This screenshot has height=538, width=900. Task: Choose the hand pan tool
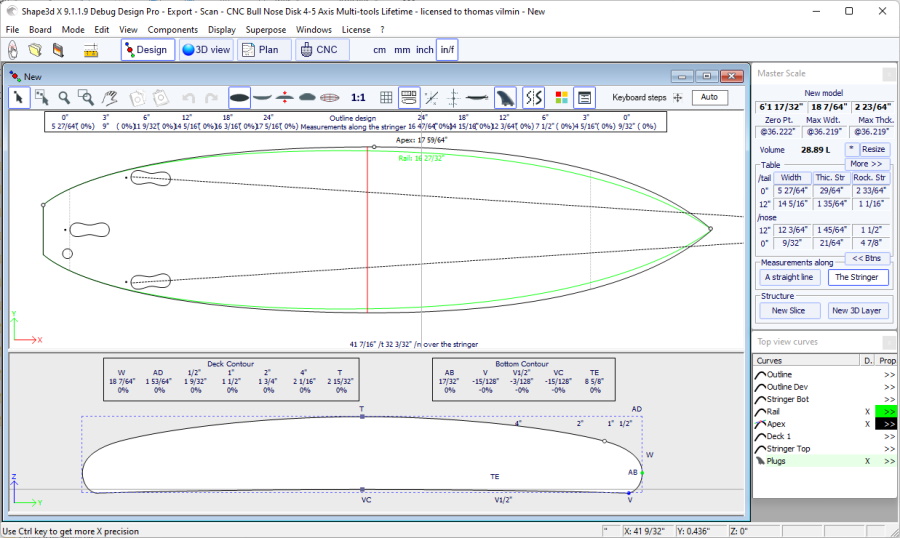coord(110,97)
